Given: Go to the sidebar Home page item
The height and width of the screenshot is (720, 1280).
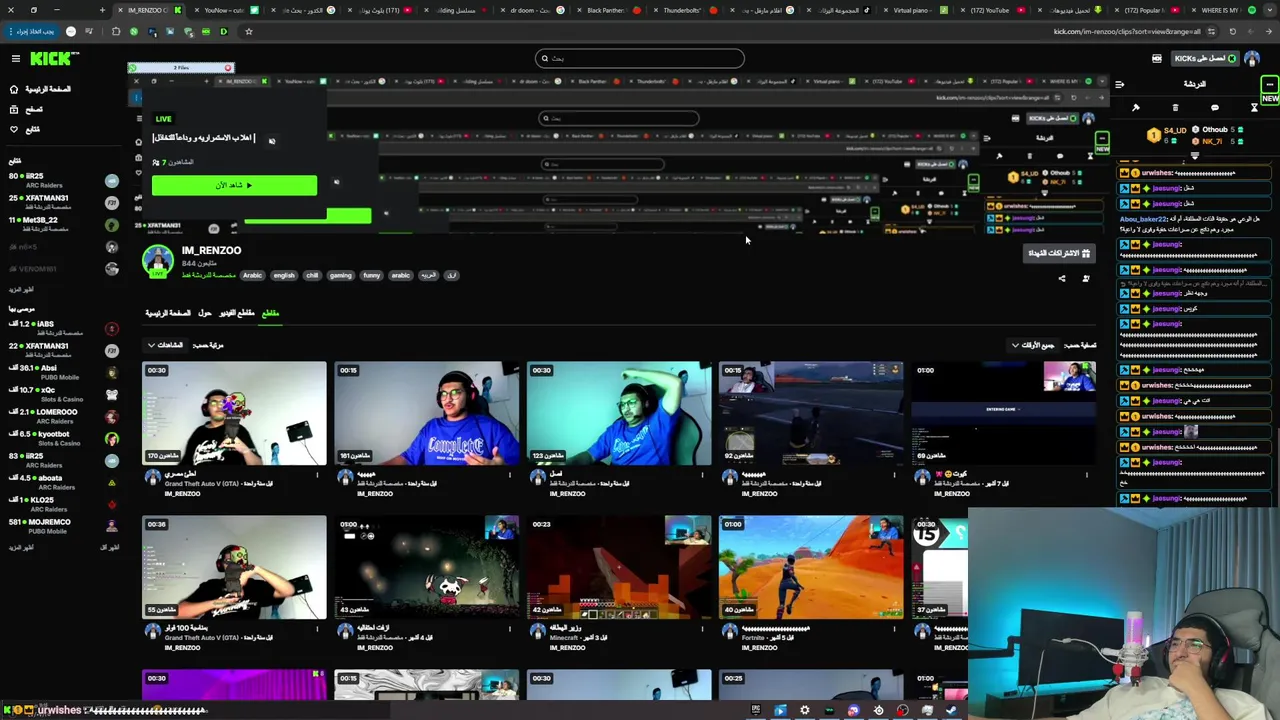Looking at the screenshot, I should tap(40, 89).
